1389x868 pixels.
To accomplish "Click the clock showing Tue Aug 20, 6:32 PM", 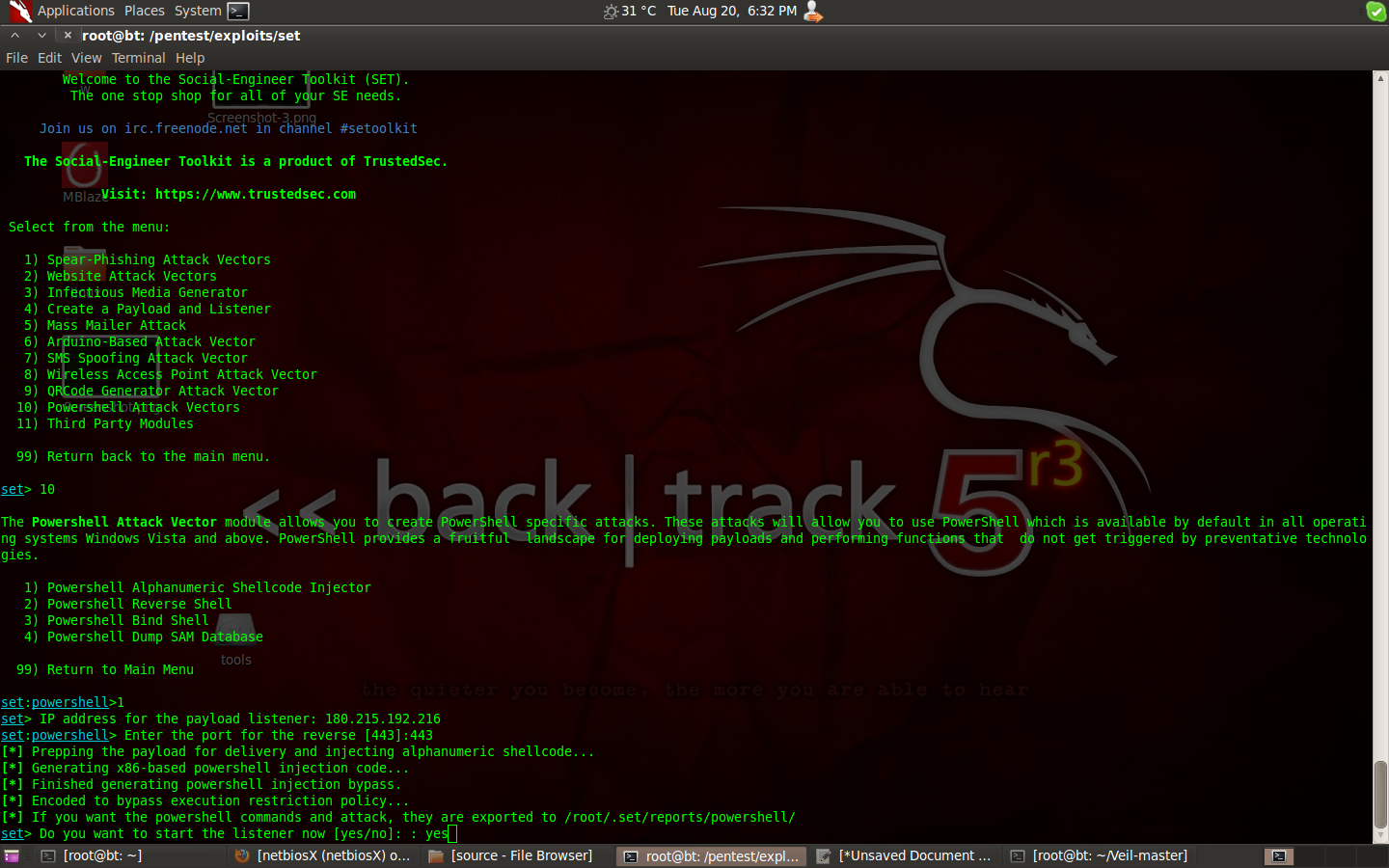I will 732,11.
